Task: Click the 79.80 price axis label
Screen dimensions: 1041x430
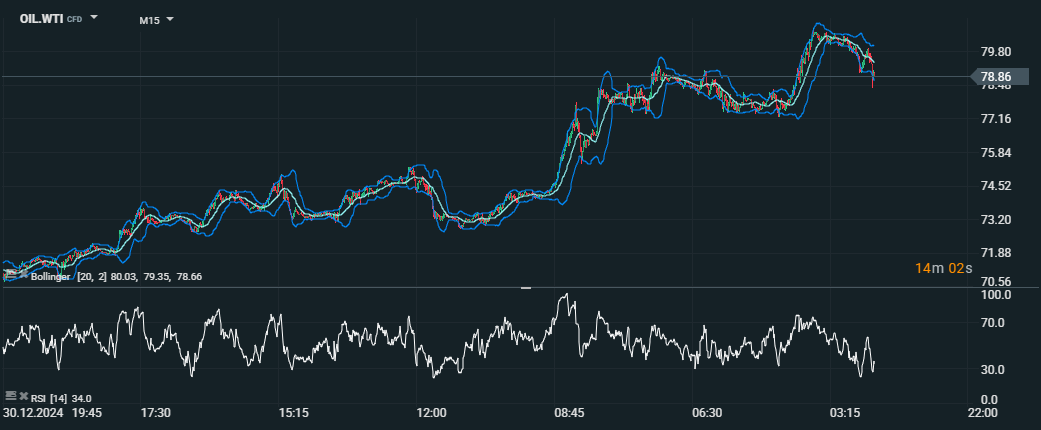Action: [x=997, y=52]
